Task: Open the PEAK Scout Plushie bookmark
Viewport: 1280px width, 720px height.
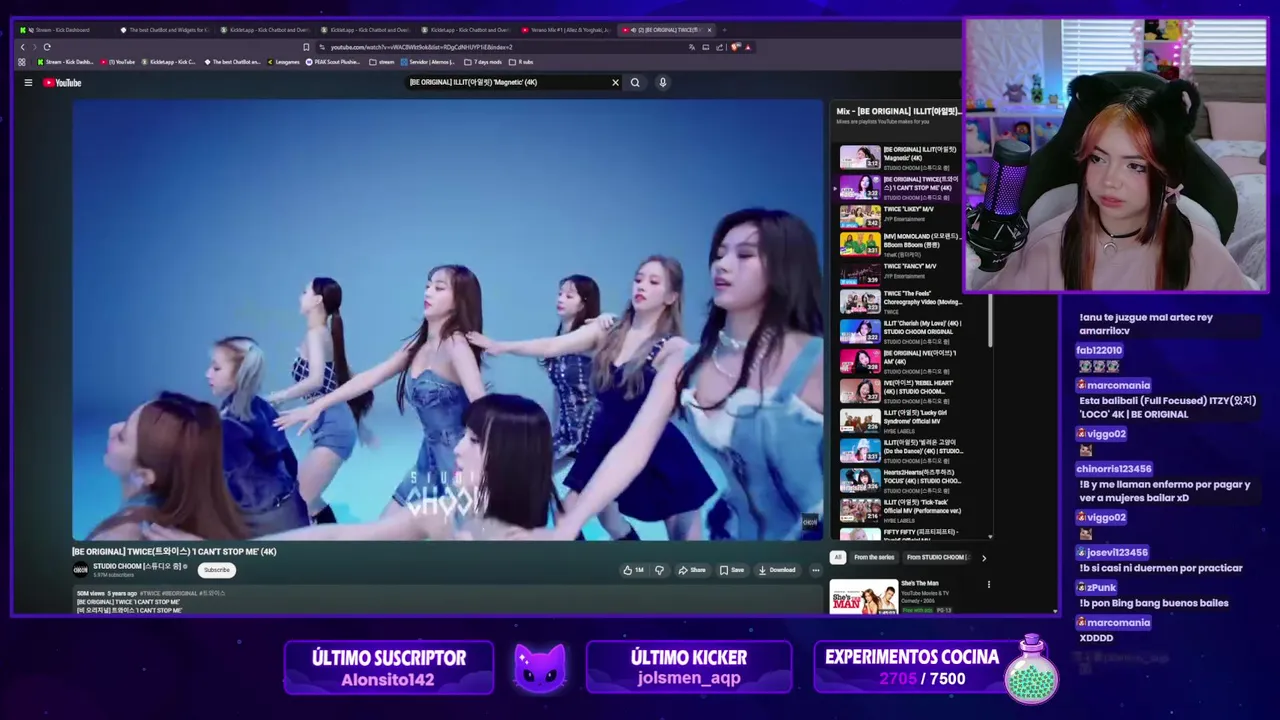Action: point(333,62)
